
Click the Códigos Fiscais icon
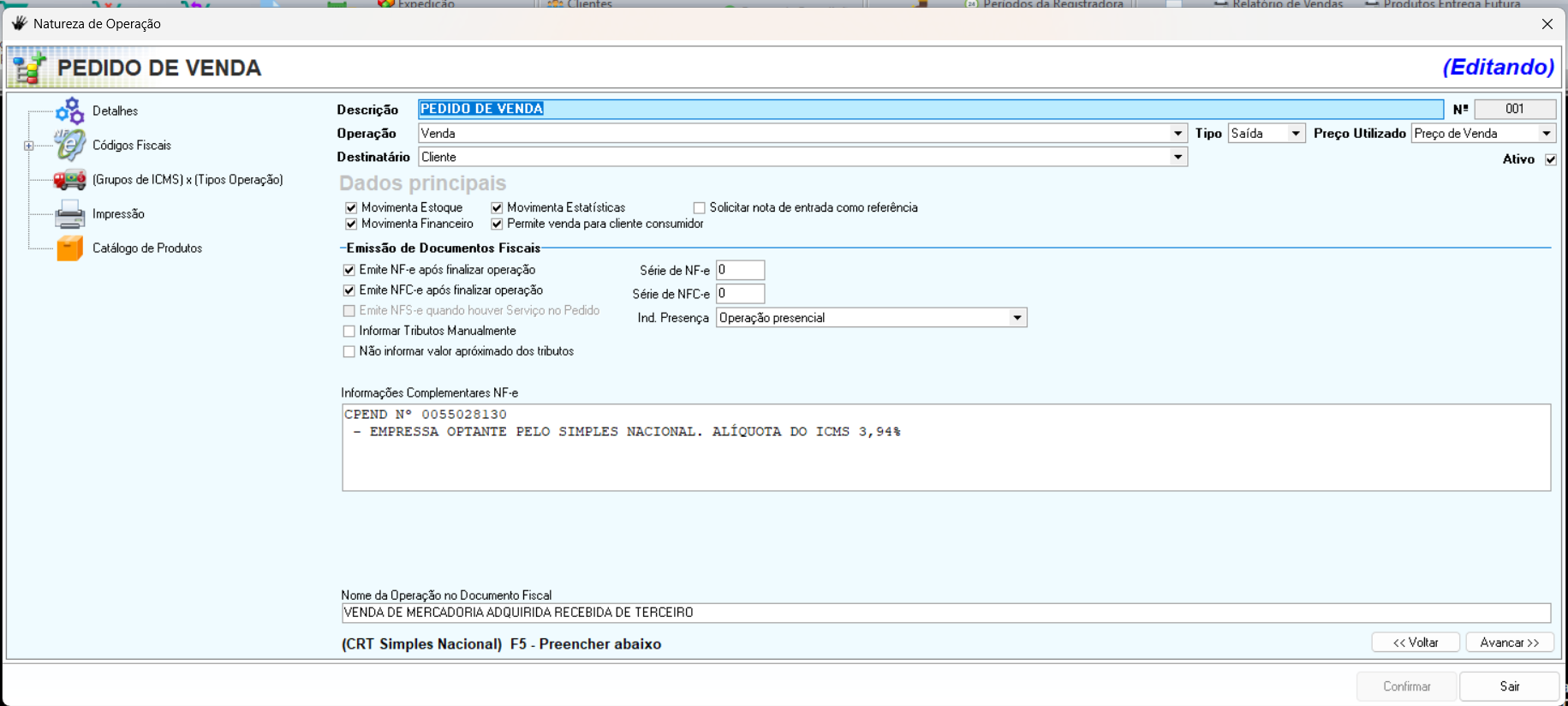(69, 145)
